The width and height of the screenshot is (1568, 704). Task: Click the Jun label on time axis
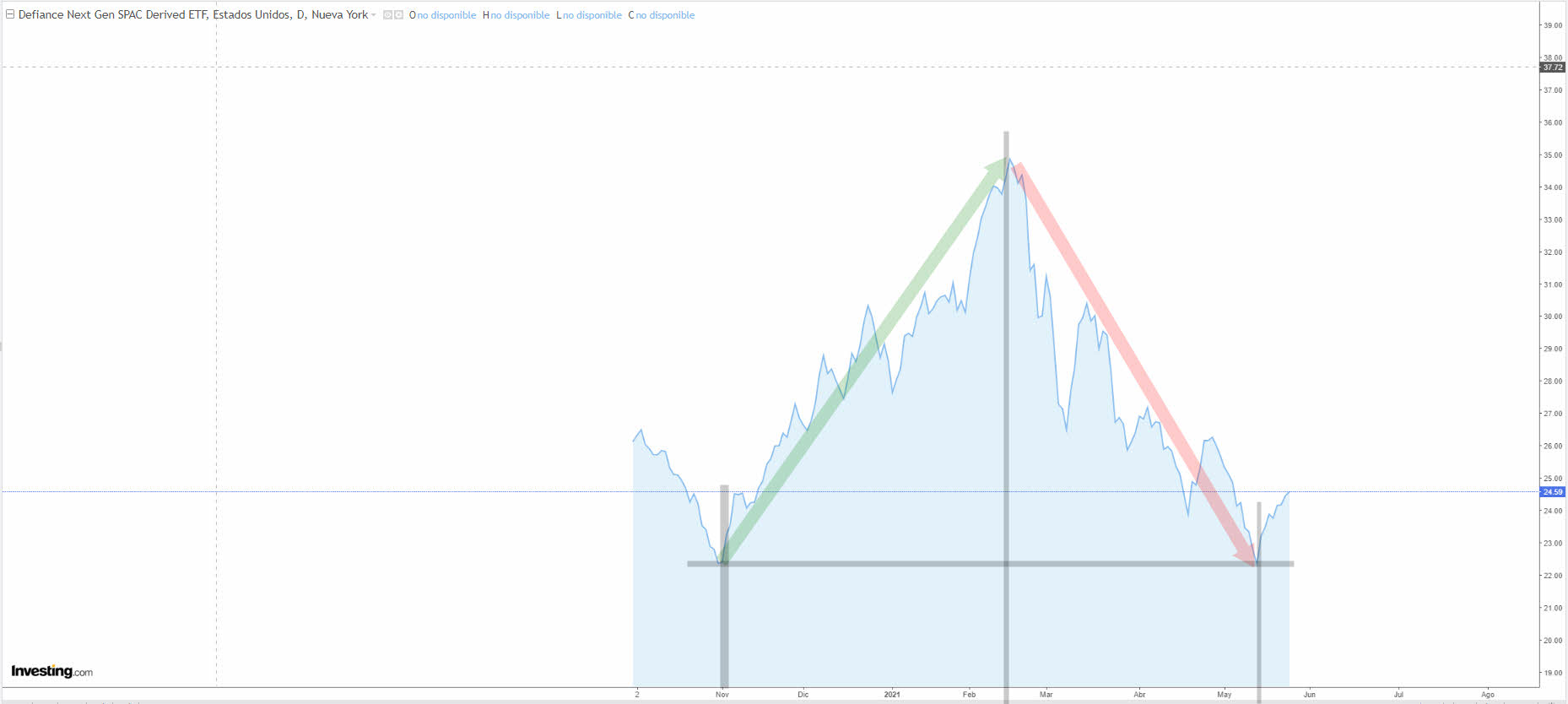pyautogui.click(x=1309, y=695)
